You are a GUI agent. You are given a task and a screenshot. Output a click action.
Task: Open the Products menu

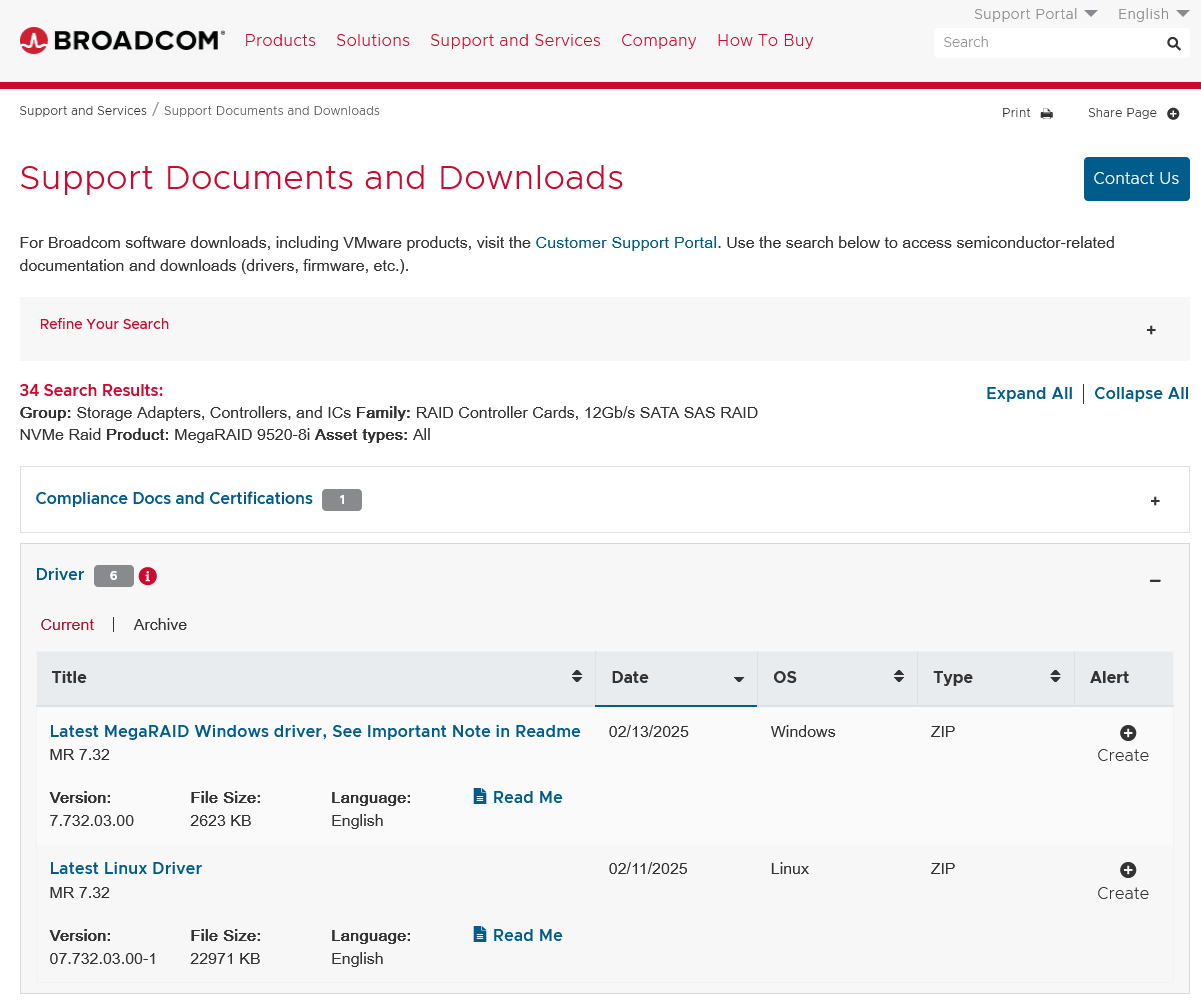[x=280, y=41]
